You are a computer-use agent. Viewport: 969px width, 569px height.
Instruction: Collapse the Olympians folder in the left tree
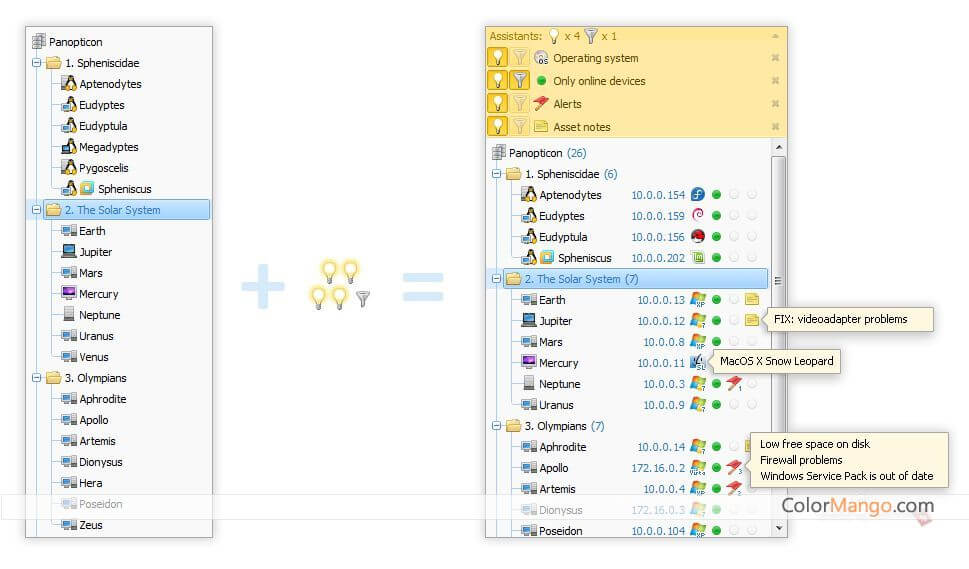[37, 378]
